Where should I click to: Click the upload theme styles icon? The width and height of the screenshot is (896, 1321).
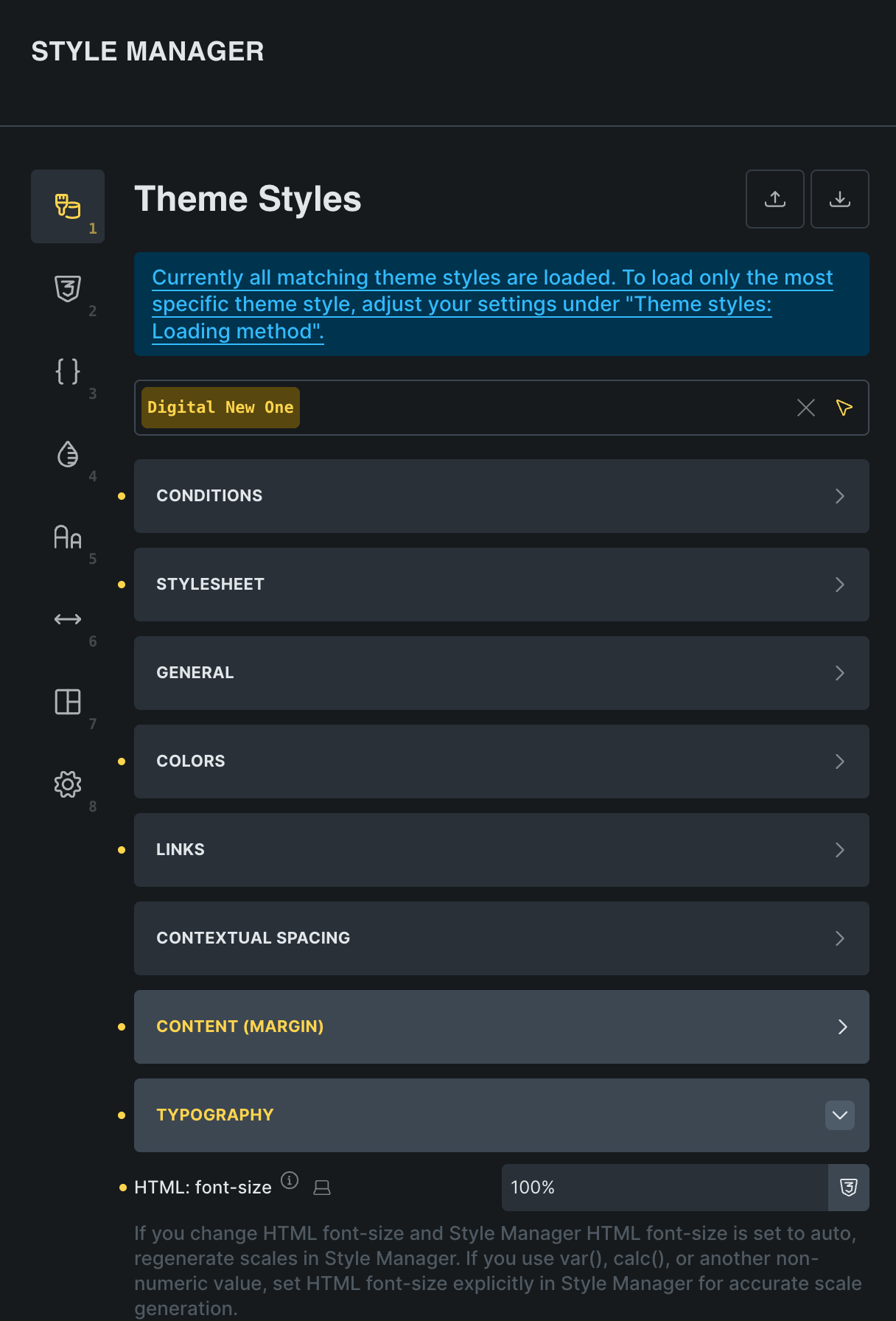pos(775,199)
